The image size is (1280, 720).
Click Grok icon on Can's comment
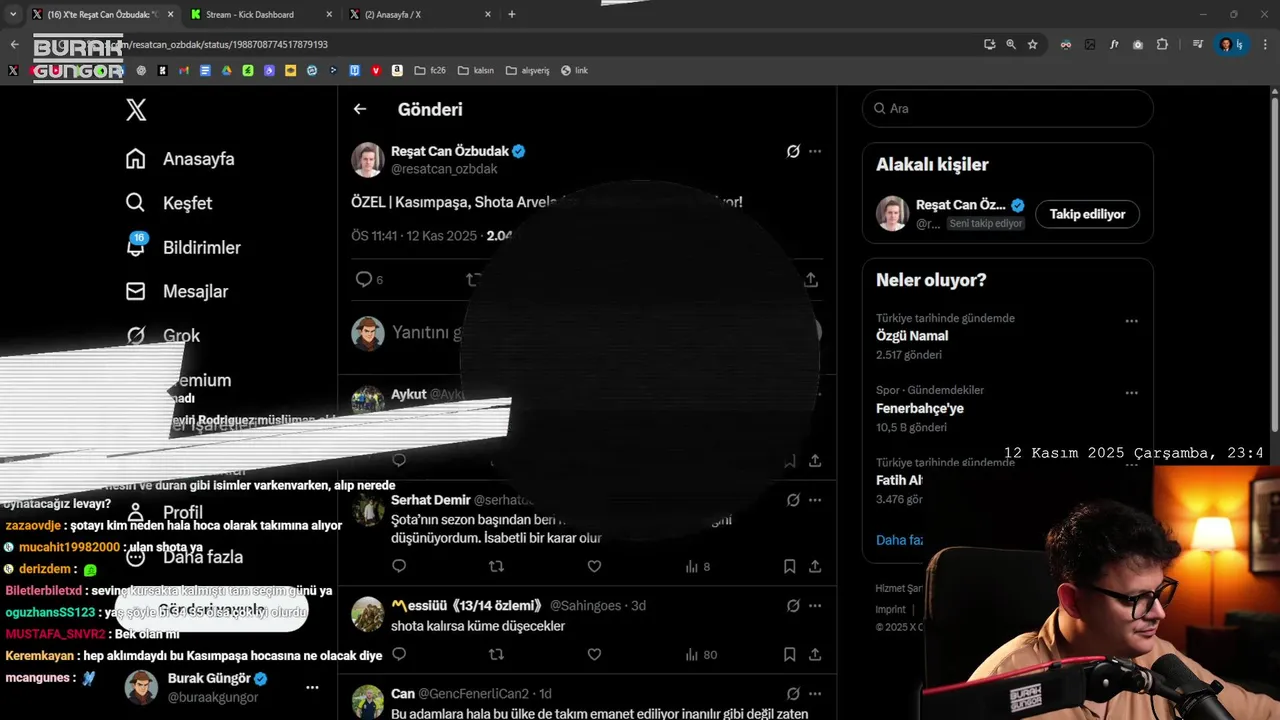point(792,693)
